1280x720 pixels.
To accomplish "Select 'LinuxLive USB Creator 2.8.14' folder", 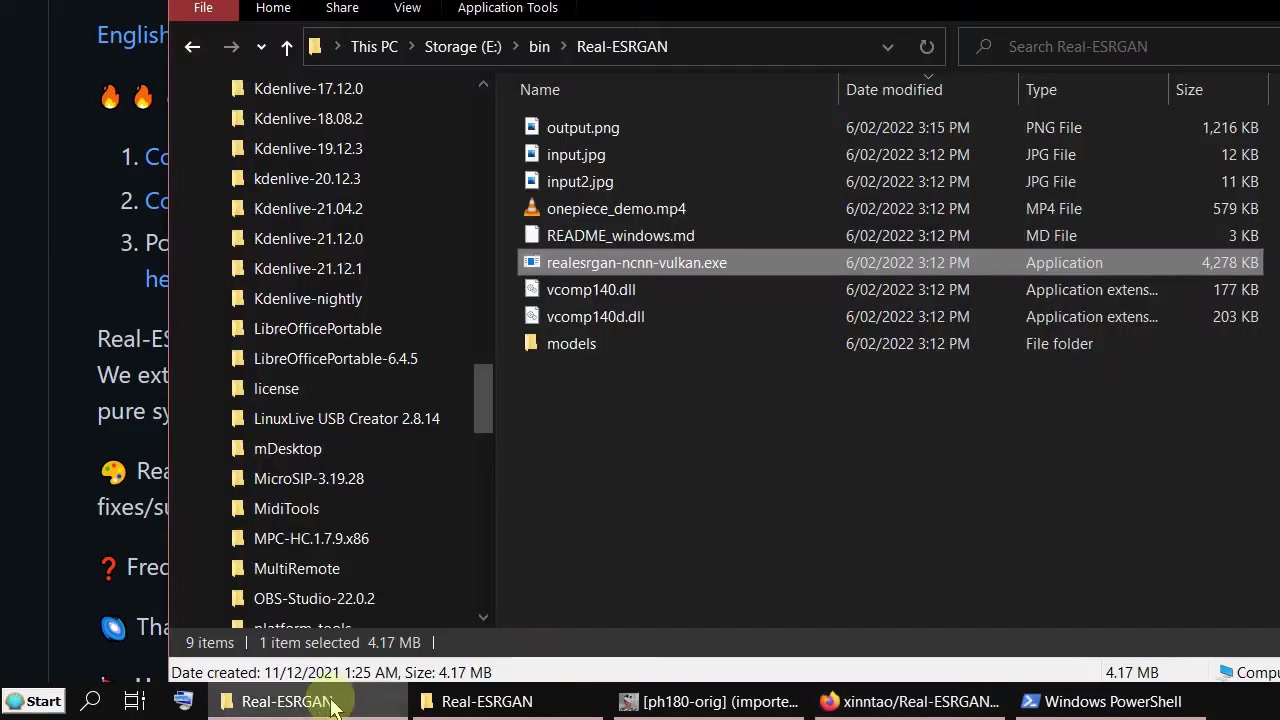I will (x=346, y=419).
